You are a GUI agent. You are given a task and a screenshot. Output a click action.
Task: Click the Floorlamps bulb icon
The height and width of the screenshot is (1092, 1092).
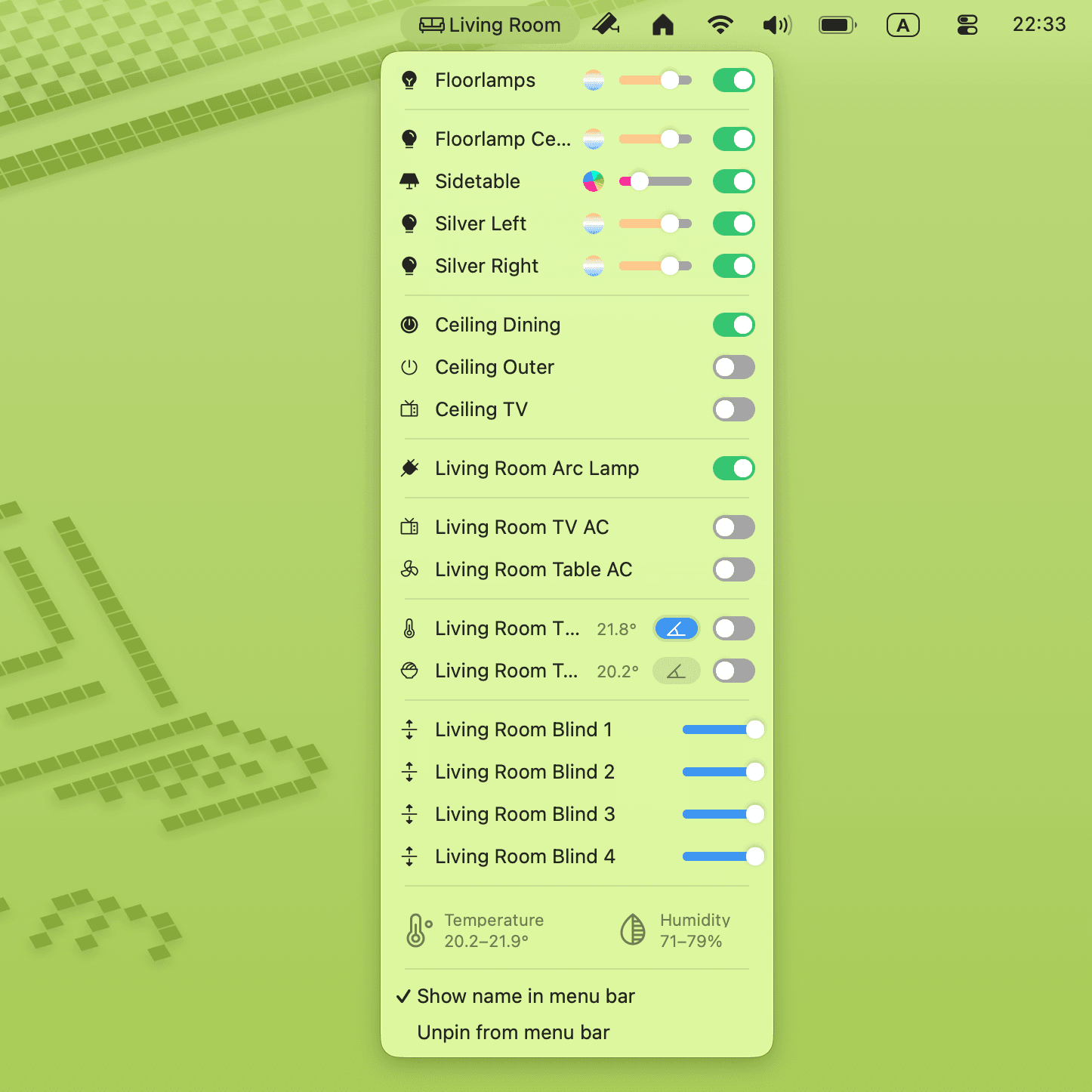click(x=410, y=80)
